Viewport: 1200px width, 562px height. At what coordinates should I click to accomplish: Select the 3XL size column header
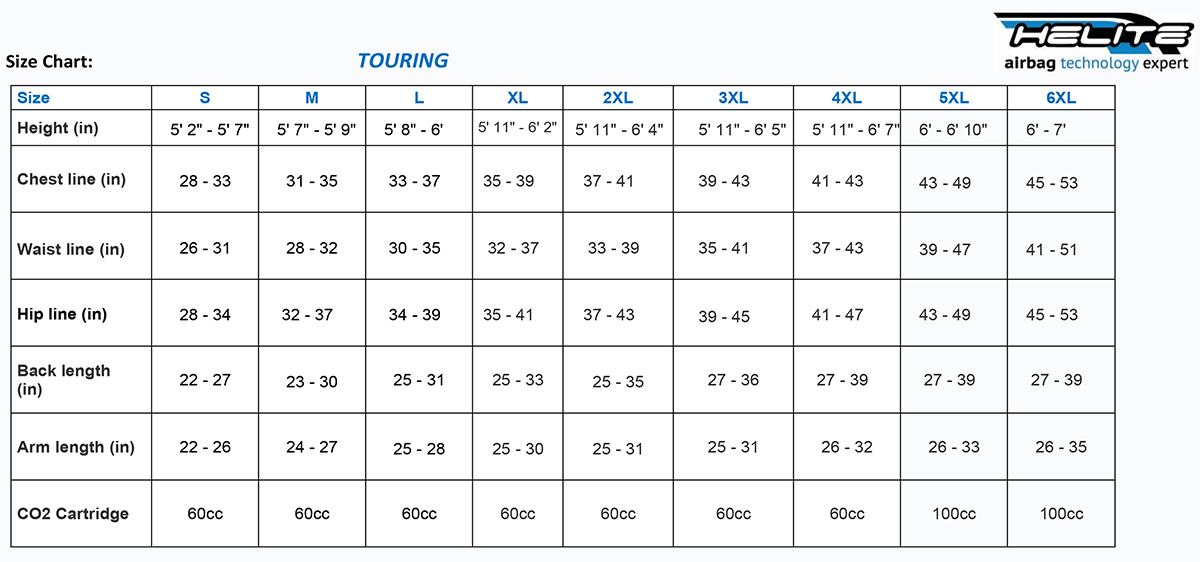[733, 98]
